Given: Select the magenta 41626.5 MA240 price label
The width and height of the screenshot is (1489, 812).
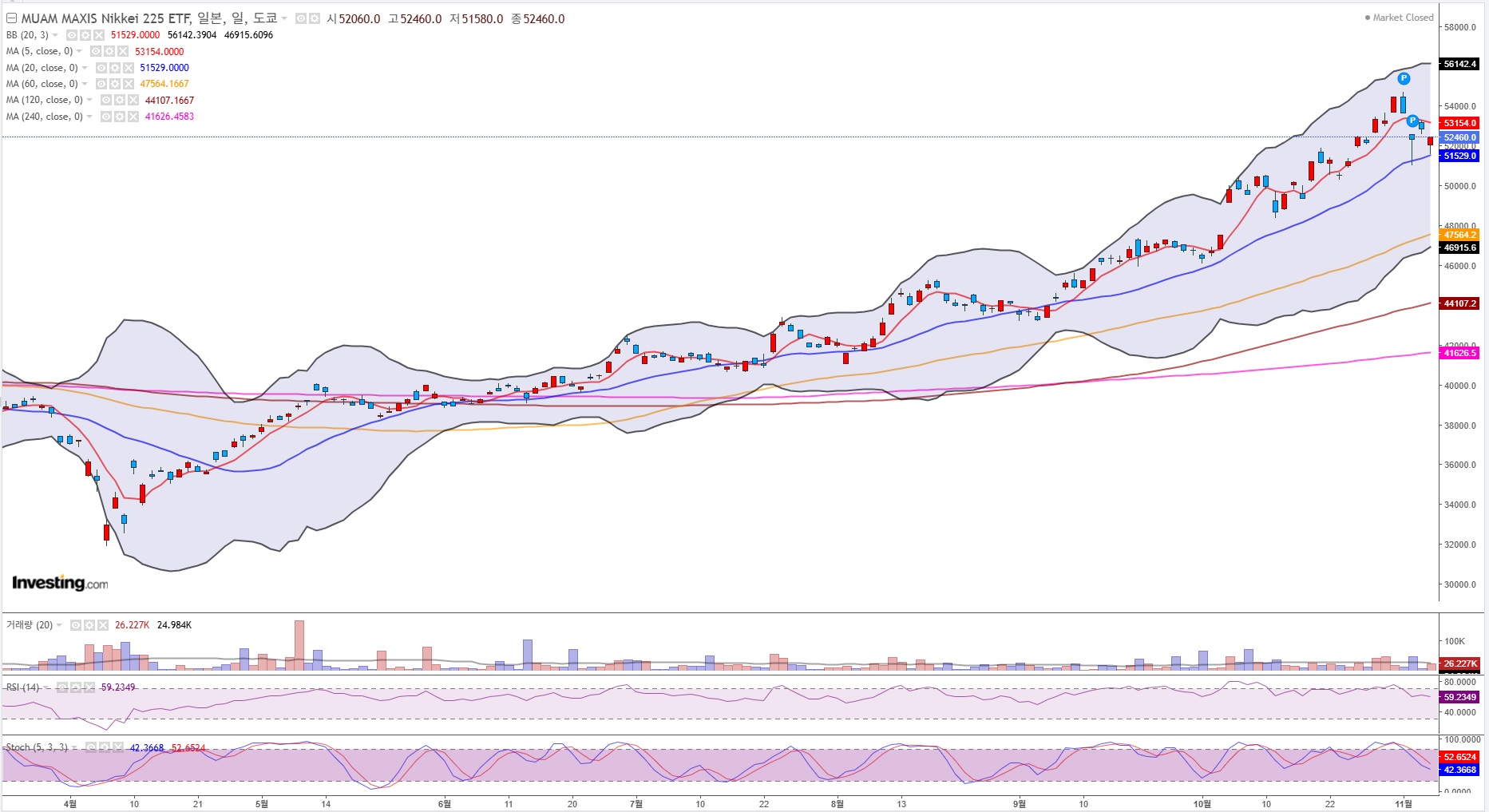Looking at the screenshot, I should click(x=1459, y=353).
